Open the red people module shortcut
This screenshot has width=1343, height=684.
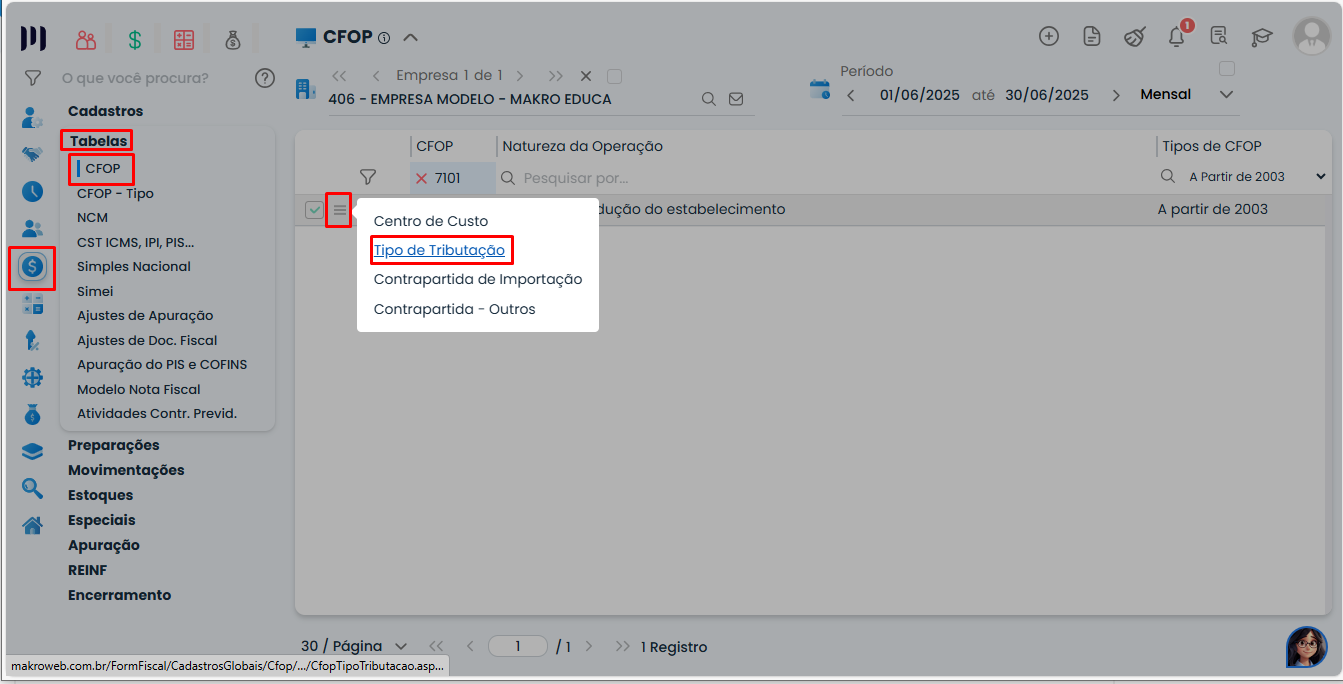point(86,40)
